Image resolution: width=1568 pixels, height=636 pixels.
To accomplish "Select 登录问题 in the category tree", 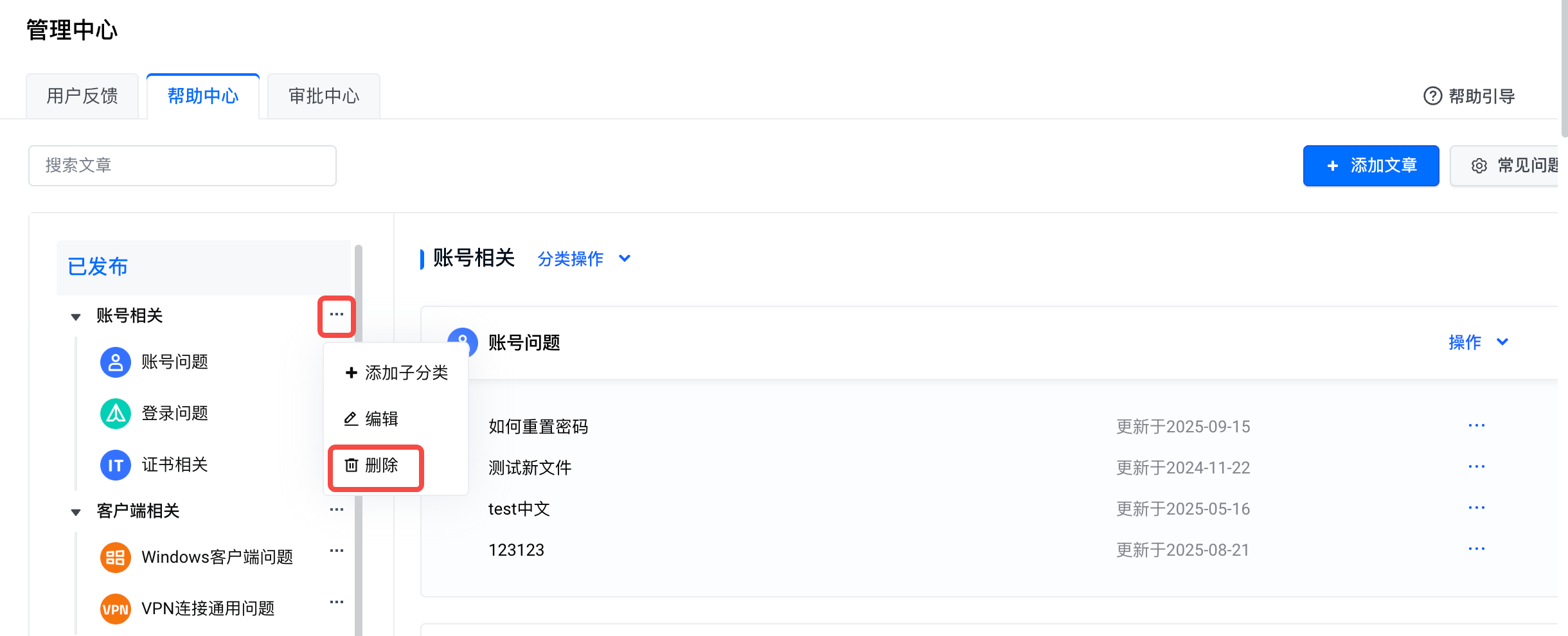I will coord(175,414).
